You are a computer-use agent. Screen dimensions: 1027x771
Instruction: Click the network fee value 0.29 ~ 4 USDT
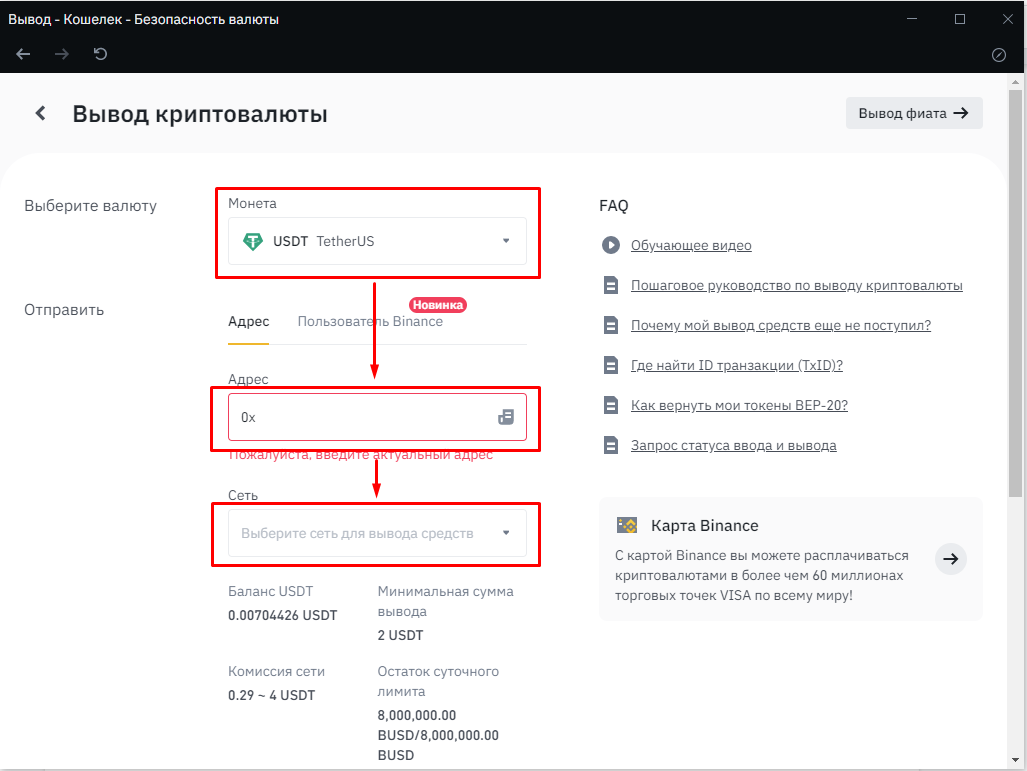tap(271, 696)
